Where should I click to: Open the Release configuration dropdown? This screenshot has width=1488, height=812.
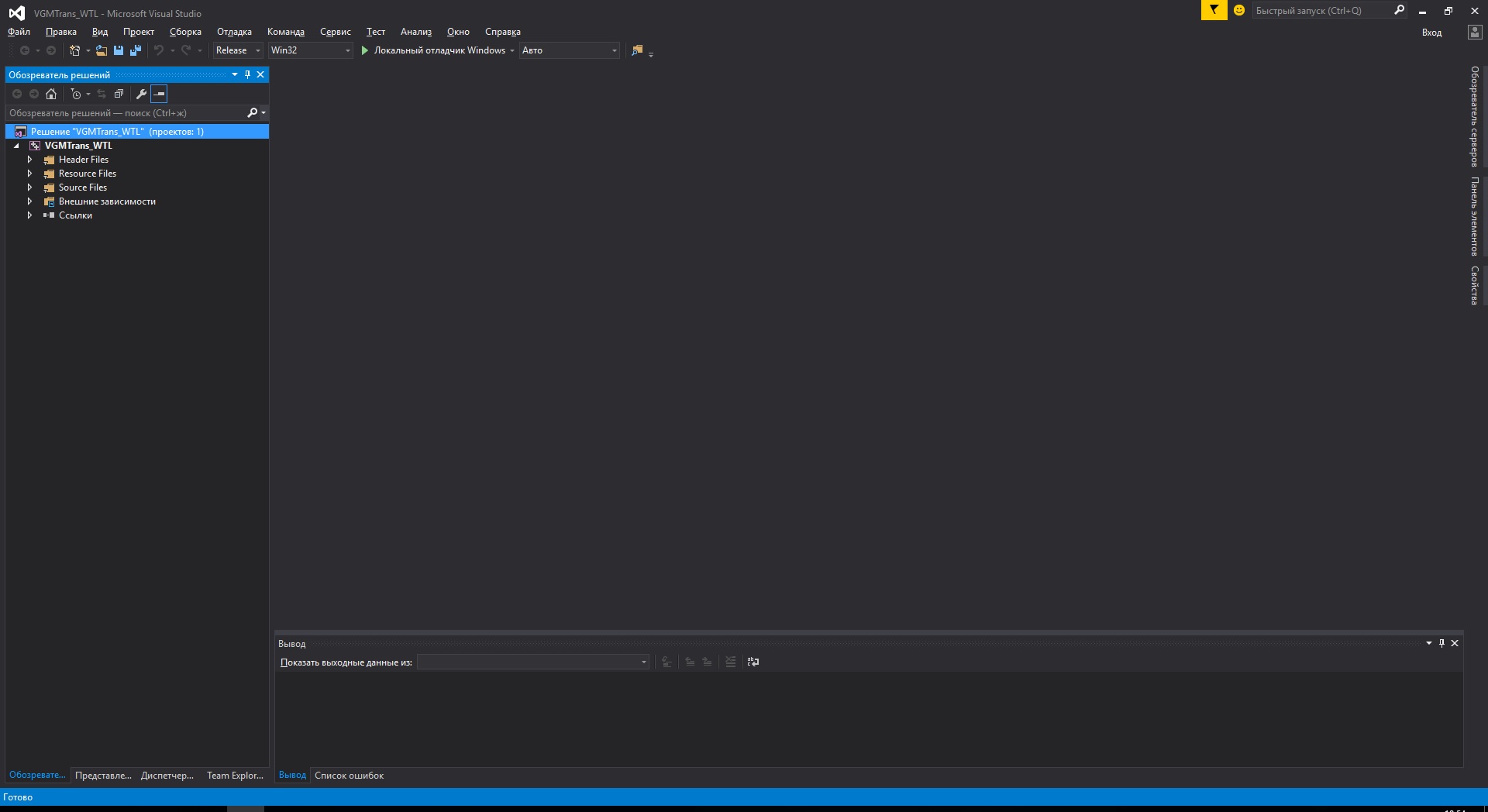(238, 50)
